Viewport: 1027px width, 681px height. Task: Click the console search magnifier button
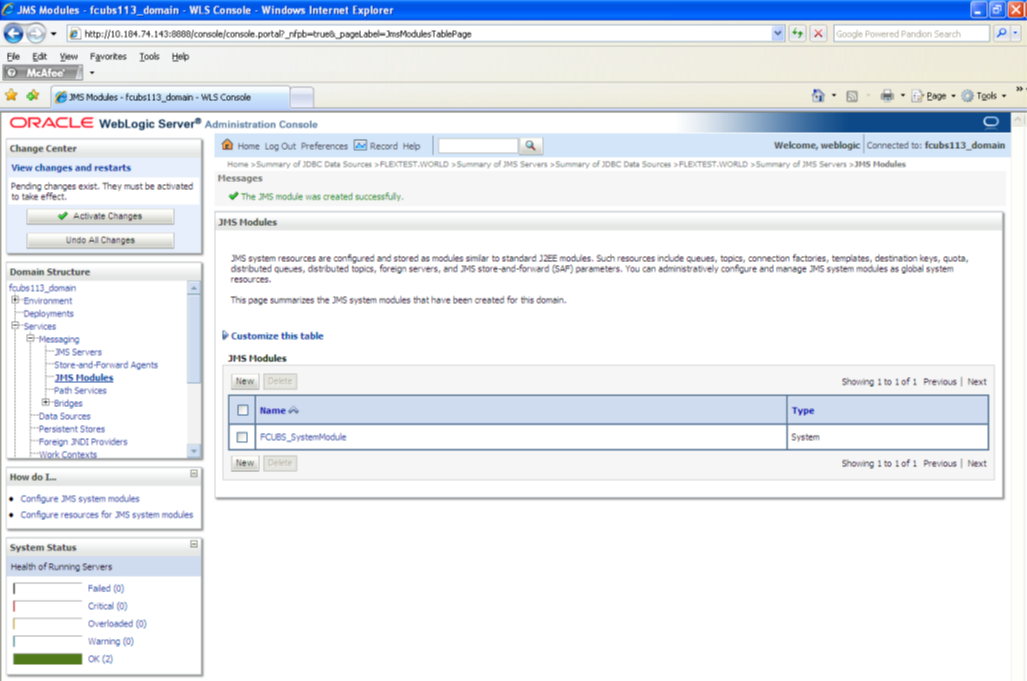coord(531,145)
